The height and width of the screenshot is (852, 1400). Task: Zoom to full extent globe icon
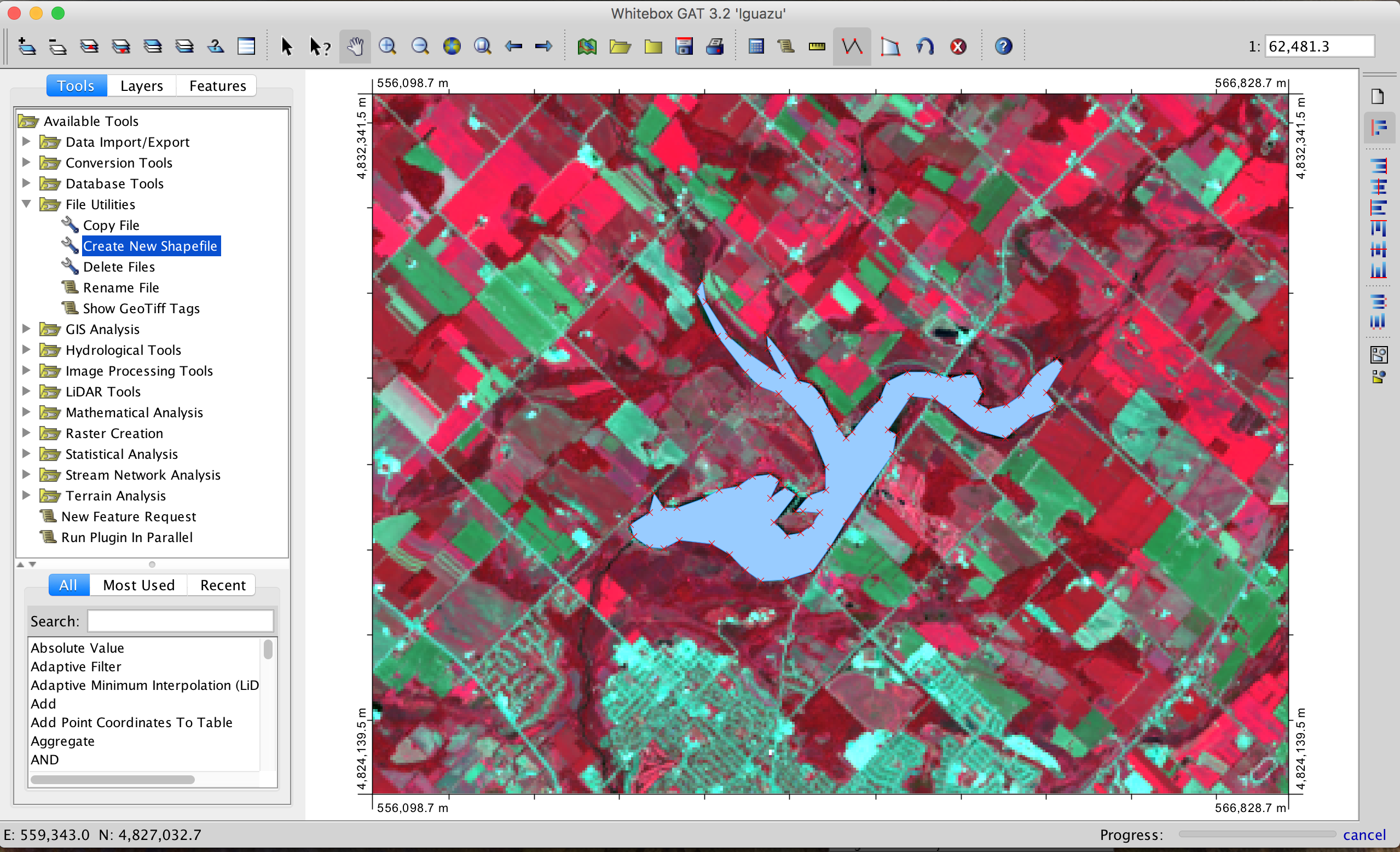point(452,47)
